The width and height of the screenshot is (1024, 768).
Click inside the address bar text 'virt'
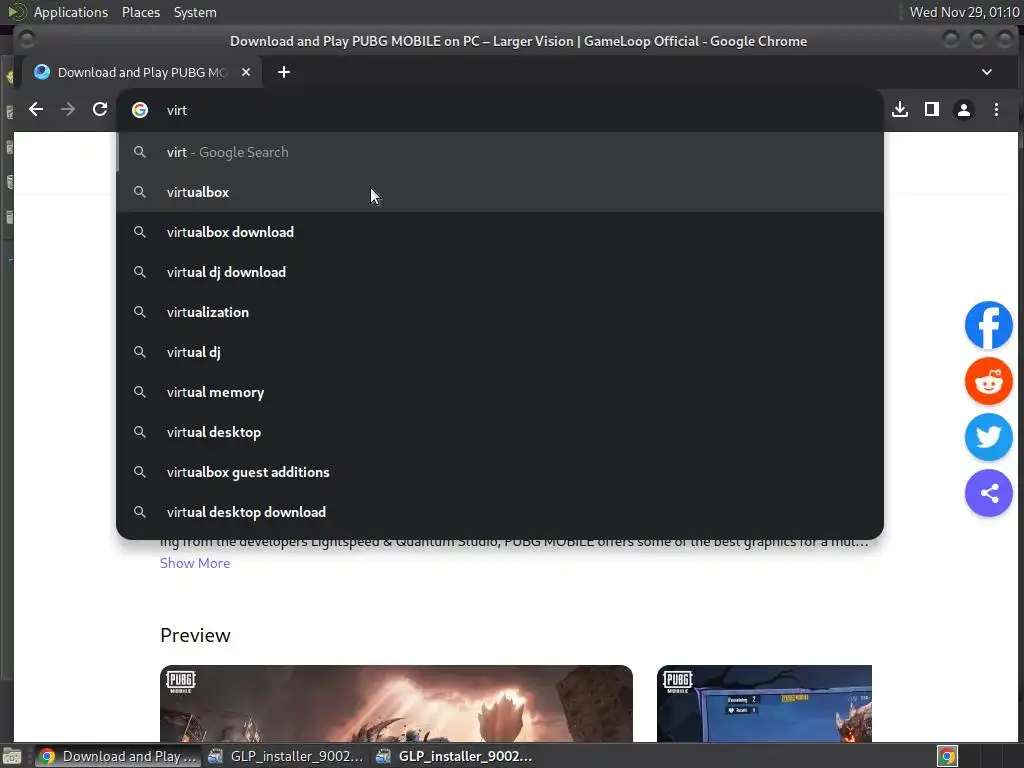(177, 110)
